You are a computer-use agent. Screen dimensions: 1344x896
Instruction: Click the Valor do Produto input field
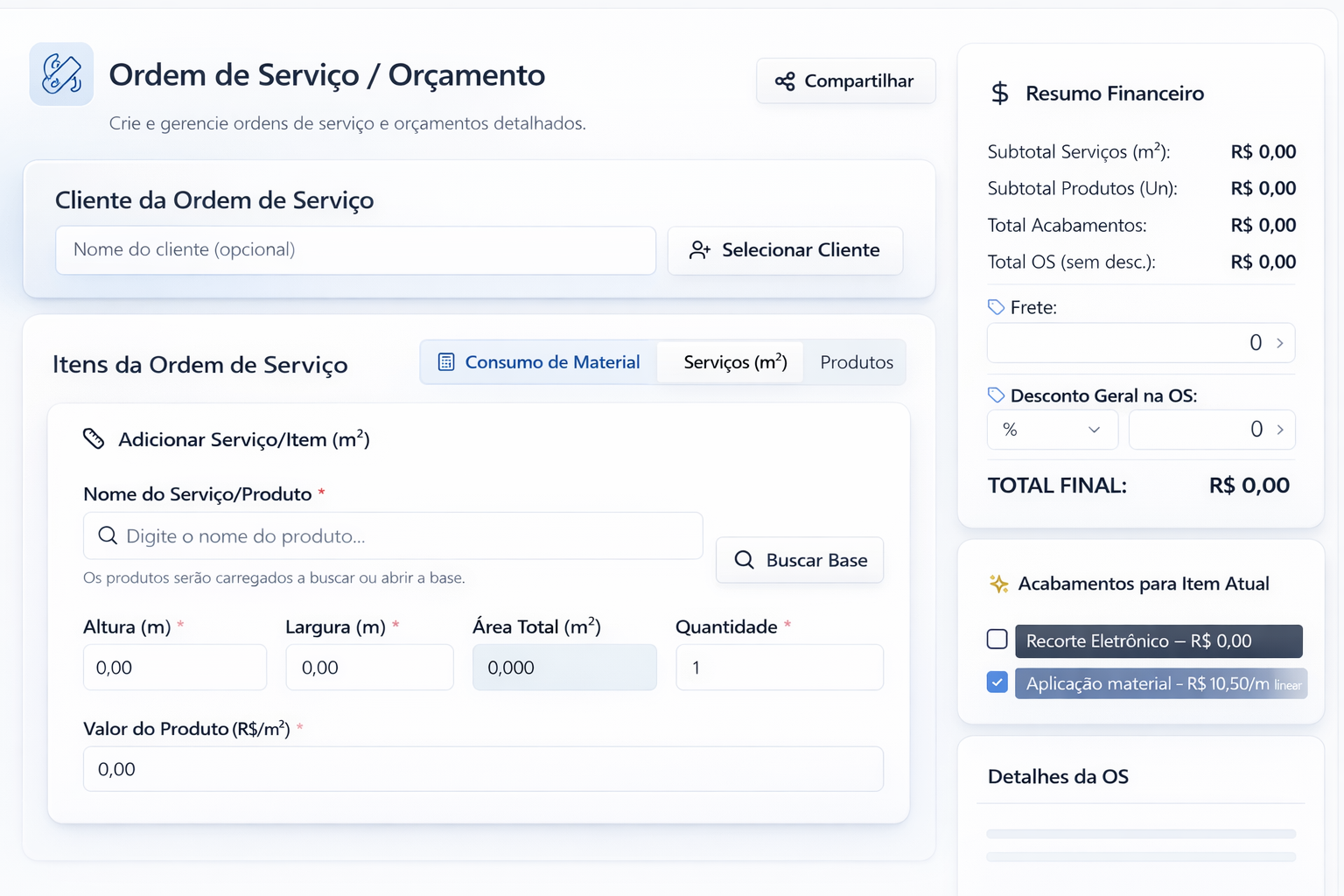[483, 769]
